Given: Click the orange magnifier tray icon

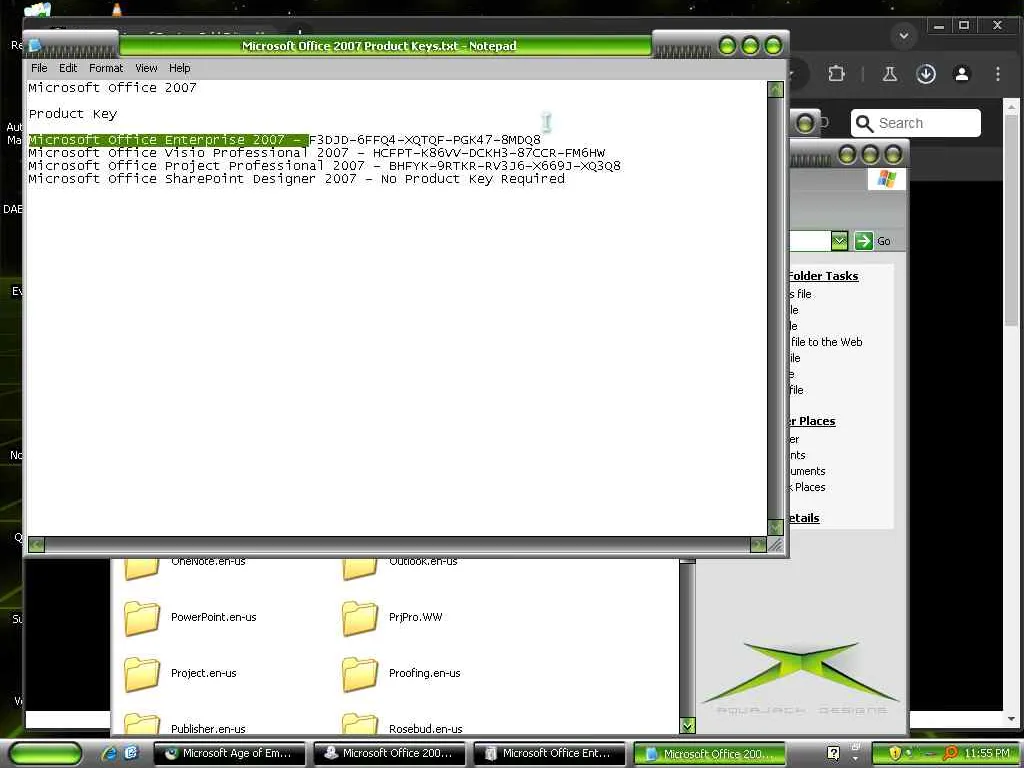Looking at the screenshot, I should 951,753.
